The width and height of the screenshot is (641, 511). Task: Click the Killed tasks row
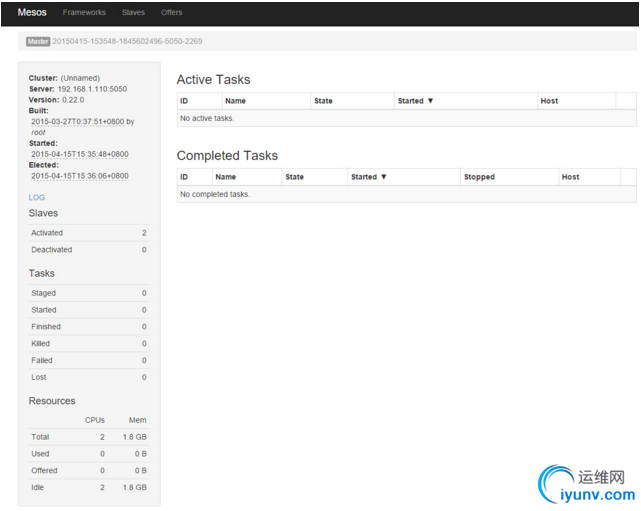pos(89,343)
